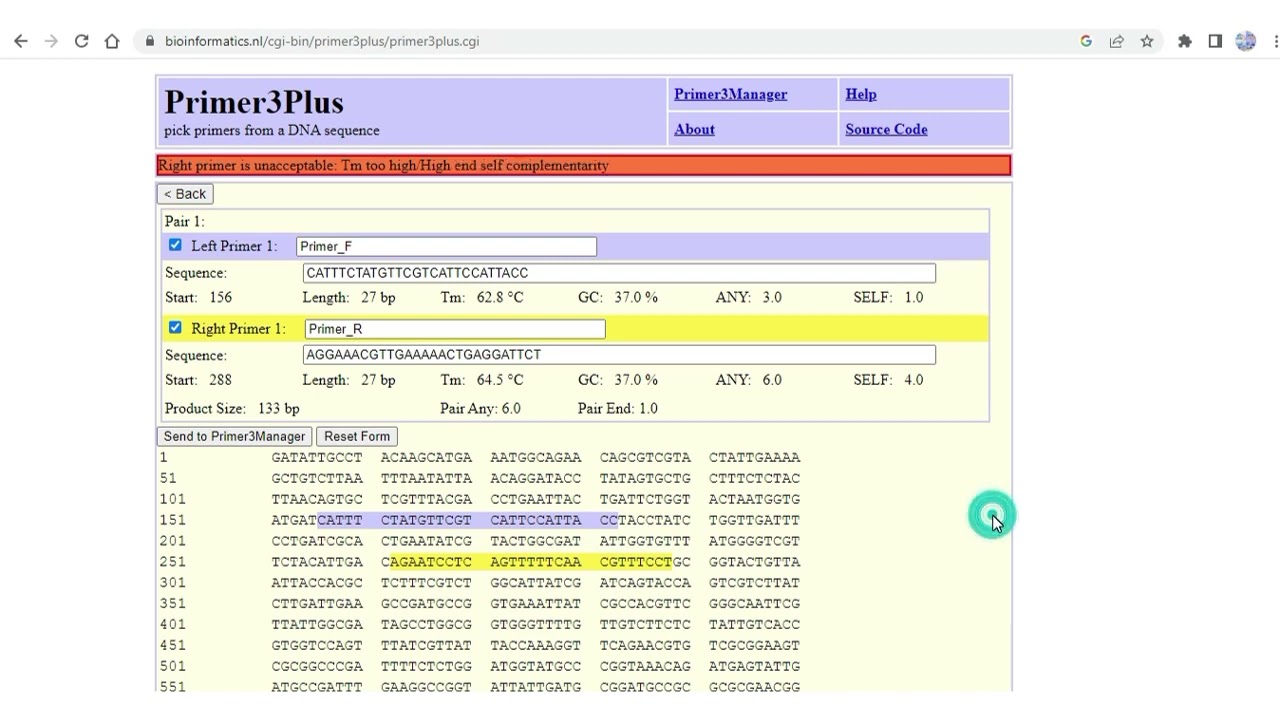Viewport: 1280px width, 720px height.
Task: Click the 'Pair 1:' label
Action: [x=184, y=221]
